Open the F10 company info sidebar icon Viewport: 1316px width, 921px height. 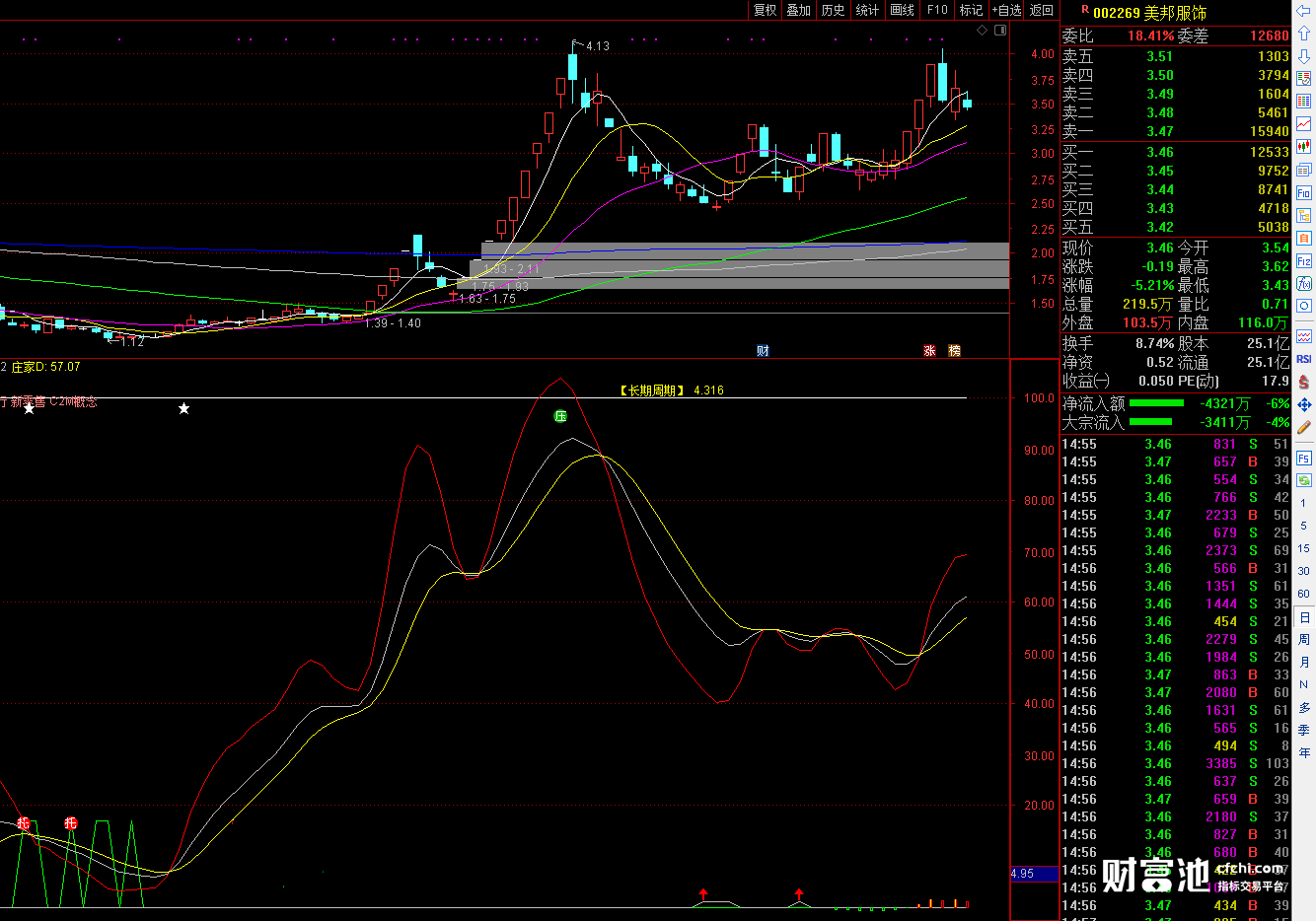click(x=1304, y=192)
